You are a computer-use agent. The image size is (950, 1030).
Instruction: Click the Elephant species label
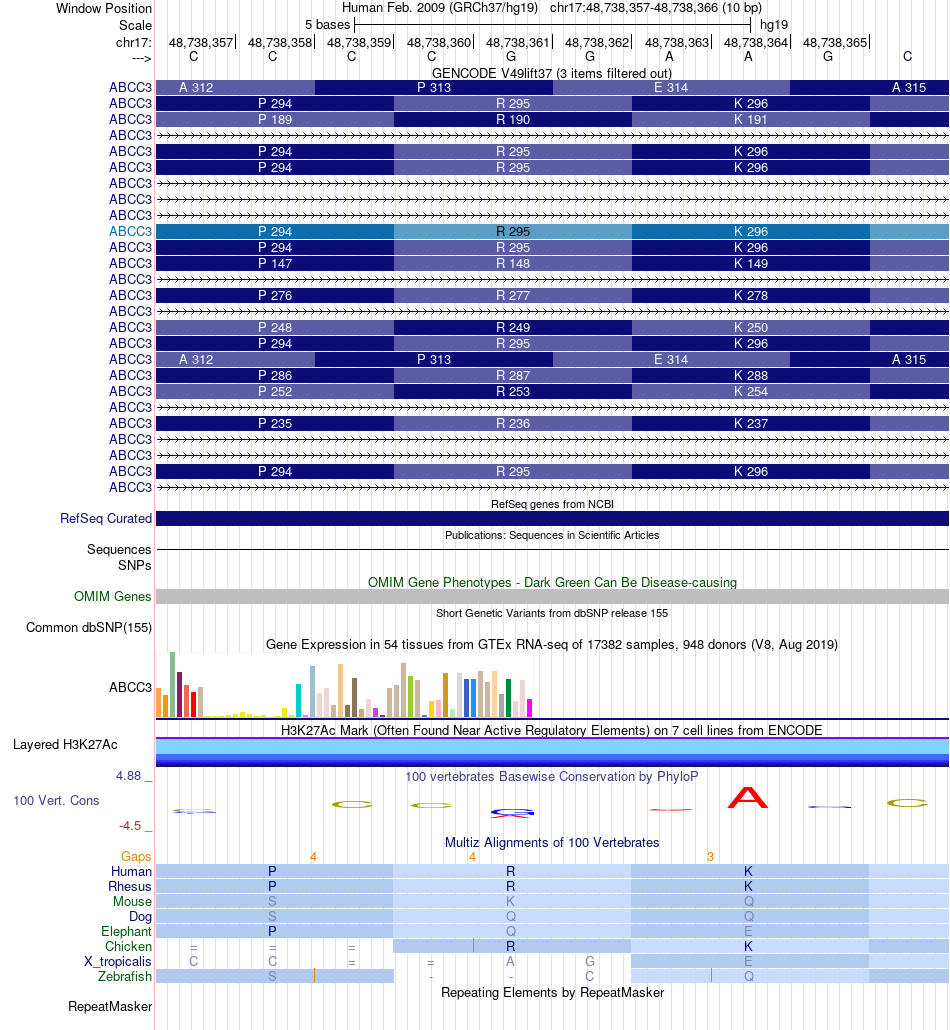point(126,931)
